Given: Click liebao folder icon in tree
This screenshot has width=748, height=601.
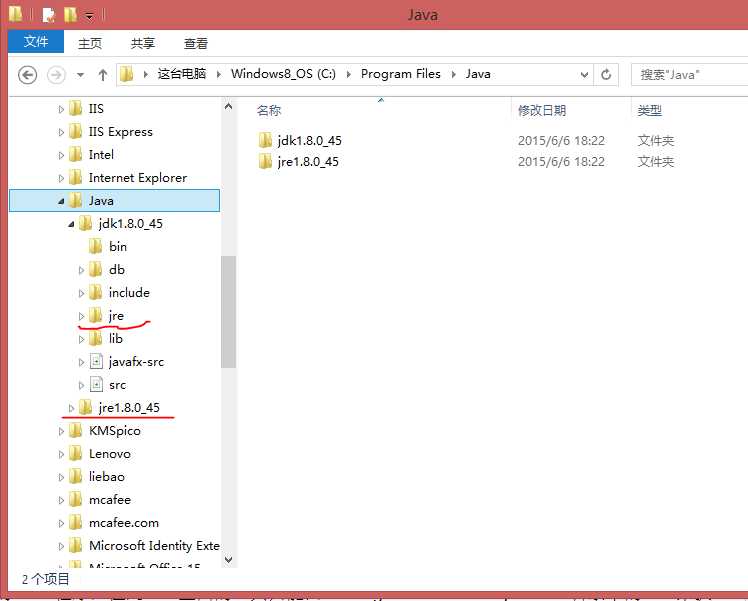Looking at the screenshot, I should pyautogui.click(x=75, y=476).
